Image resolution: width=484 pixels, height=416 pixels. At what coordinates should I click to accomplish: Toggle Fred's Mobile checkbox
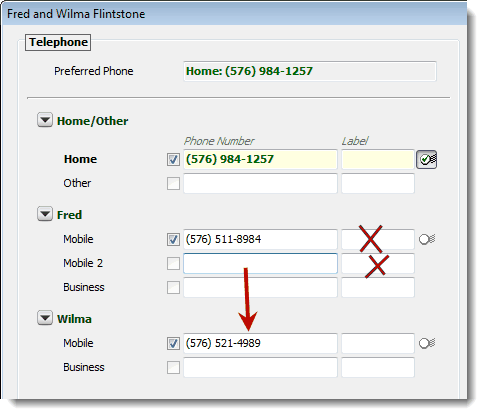(x=173, y=240)
